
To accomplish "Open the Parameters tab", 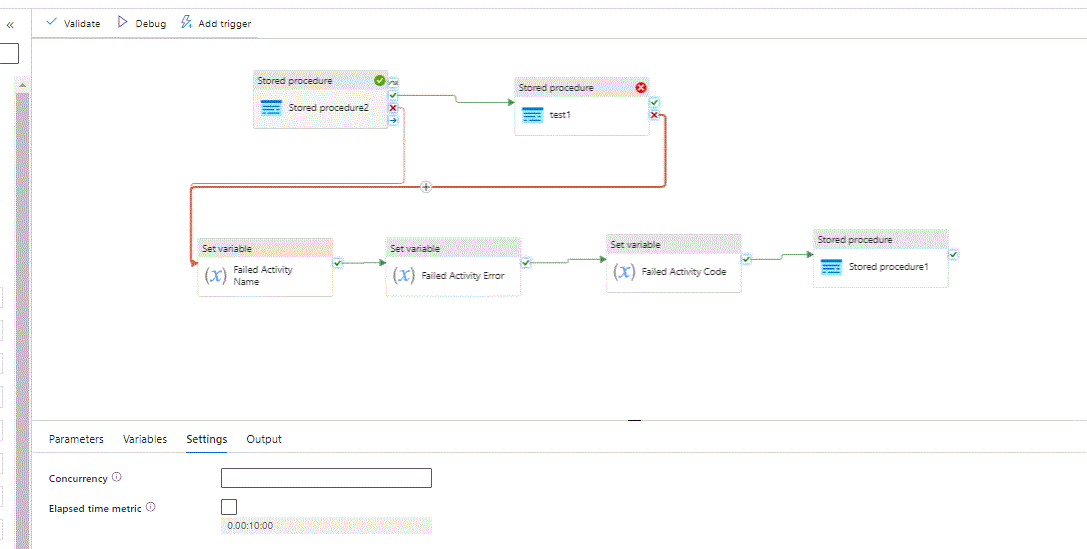I will pos(76,439).
